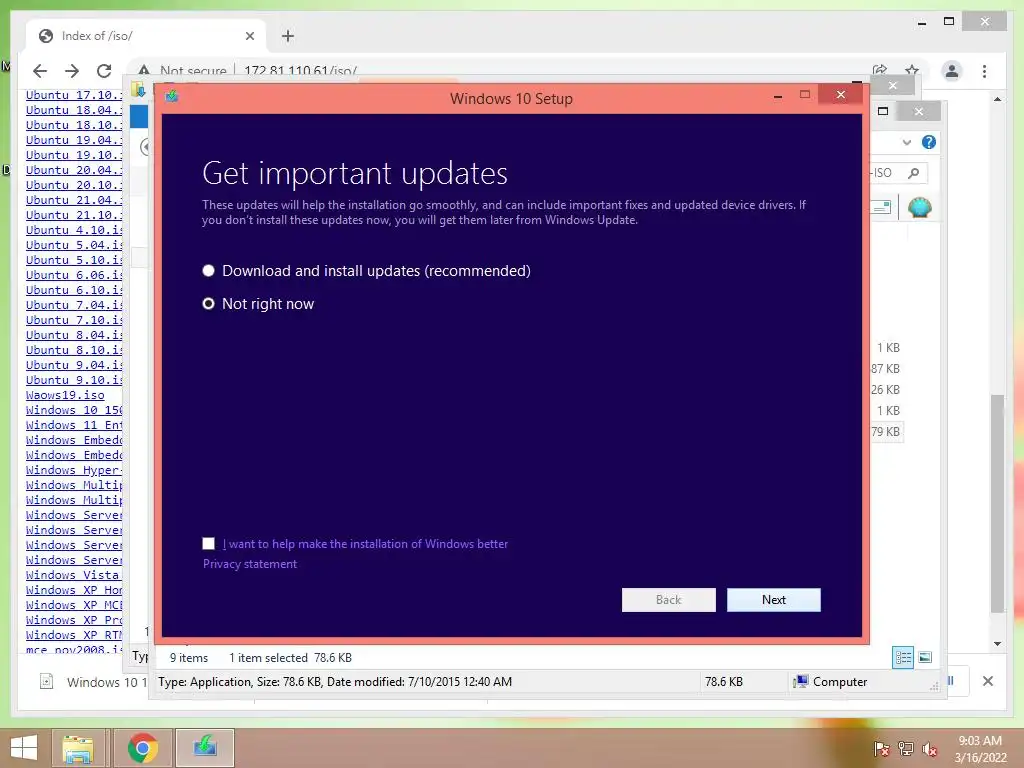Open the network tray icon

[905, 749]
